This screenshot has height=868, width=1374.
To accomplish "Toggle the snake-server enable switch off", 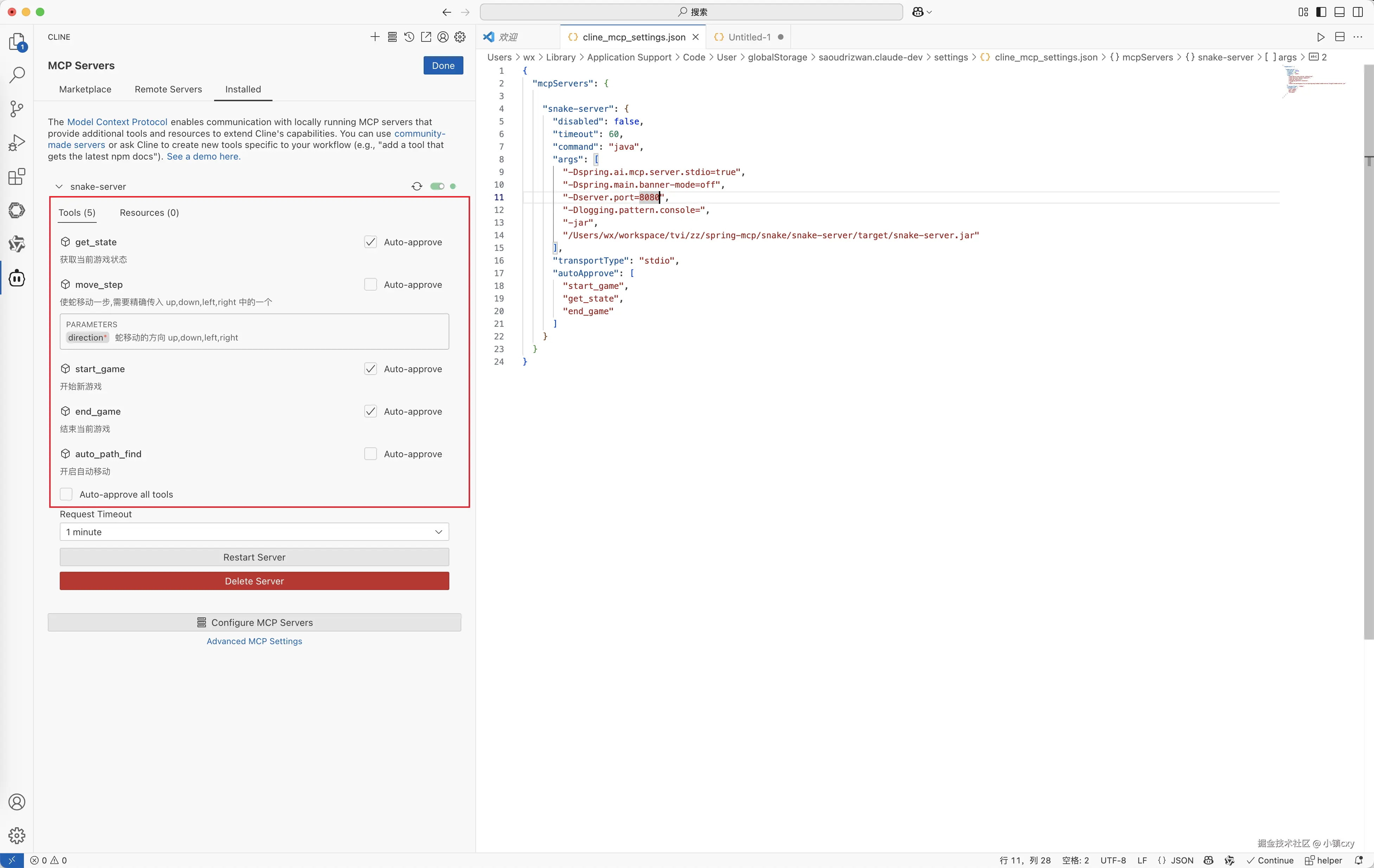I will tap(437, 187).
